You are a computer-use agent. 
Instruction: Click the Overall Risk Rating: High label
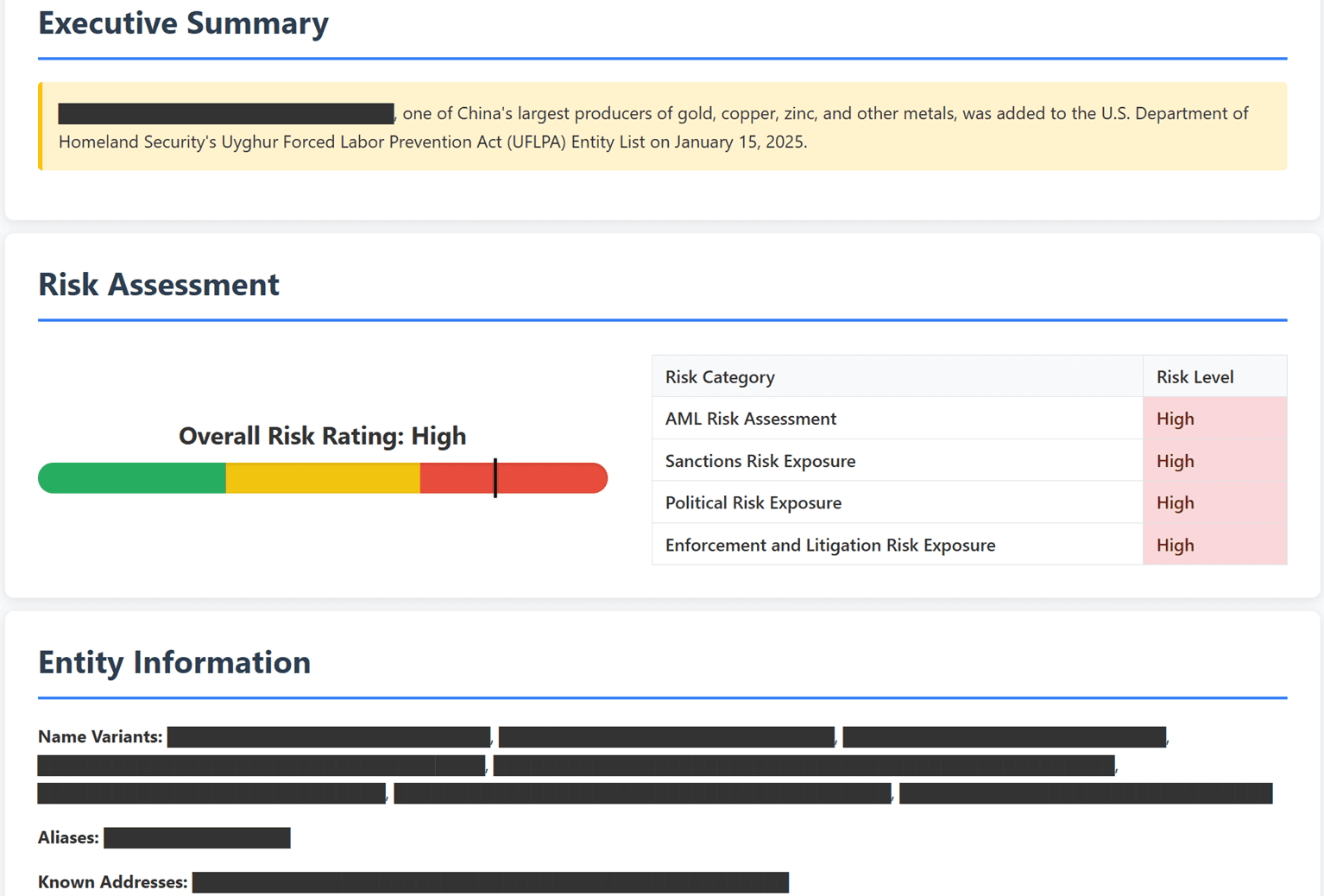pyautogui.click(x=322, y=436)
